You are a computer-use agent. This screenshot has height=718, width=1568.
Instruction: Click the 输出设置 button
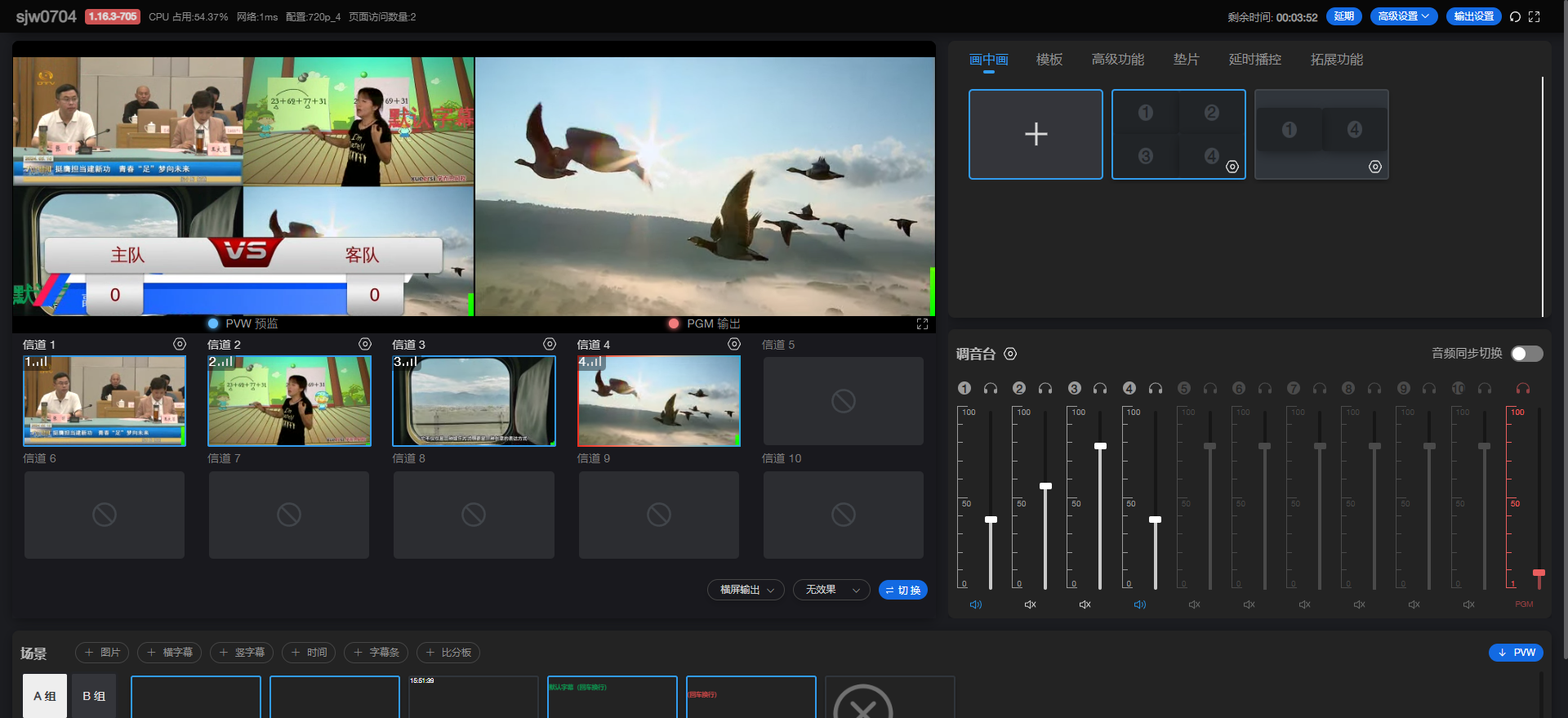point(1473,16)
